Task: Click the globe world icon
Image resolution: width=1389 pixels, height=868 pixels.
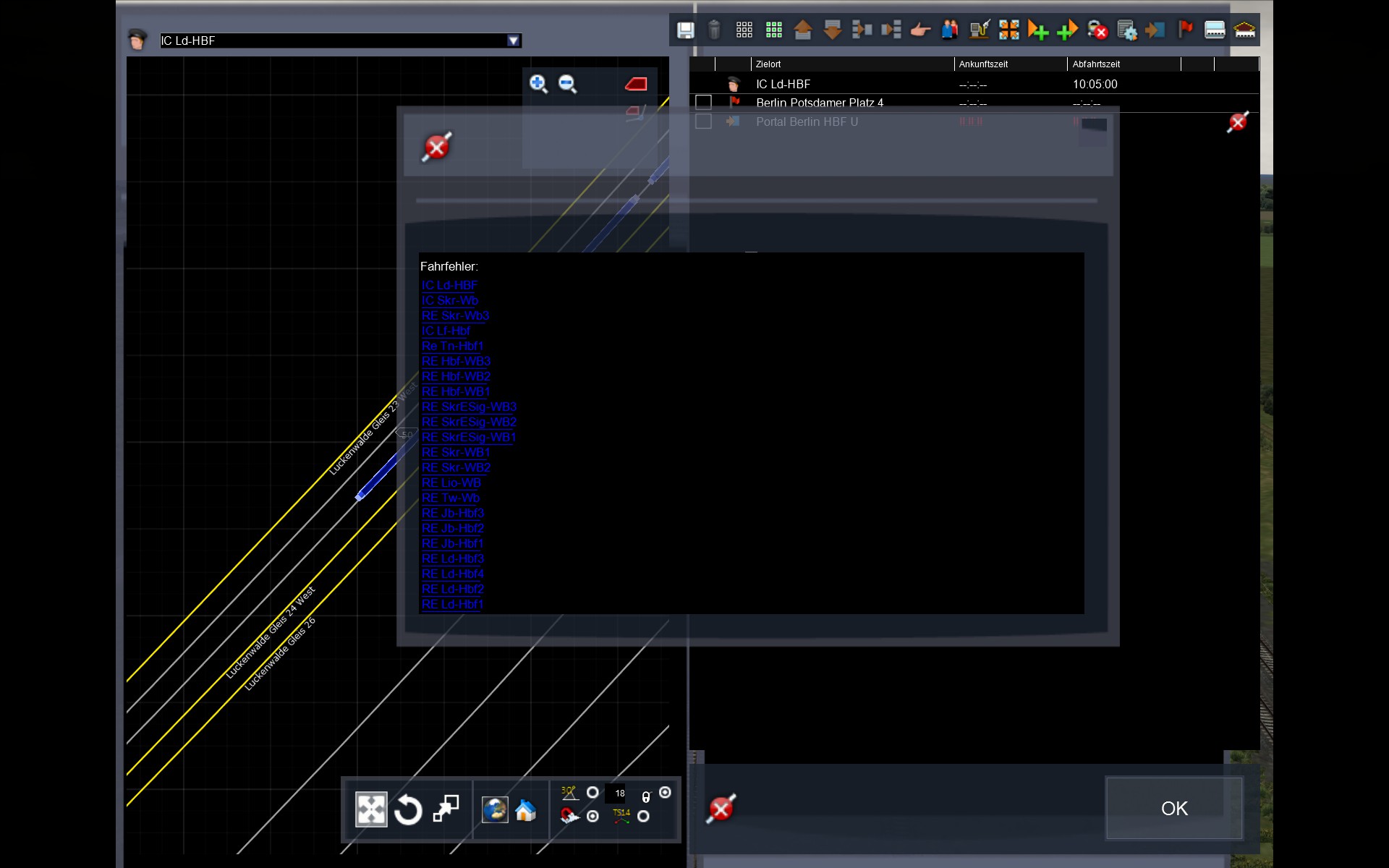Action: tap(495, 810)
